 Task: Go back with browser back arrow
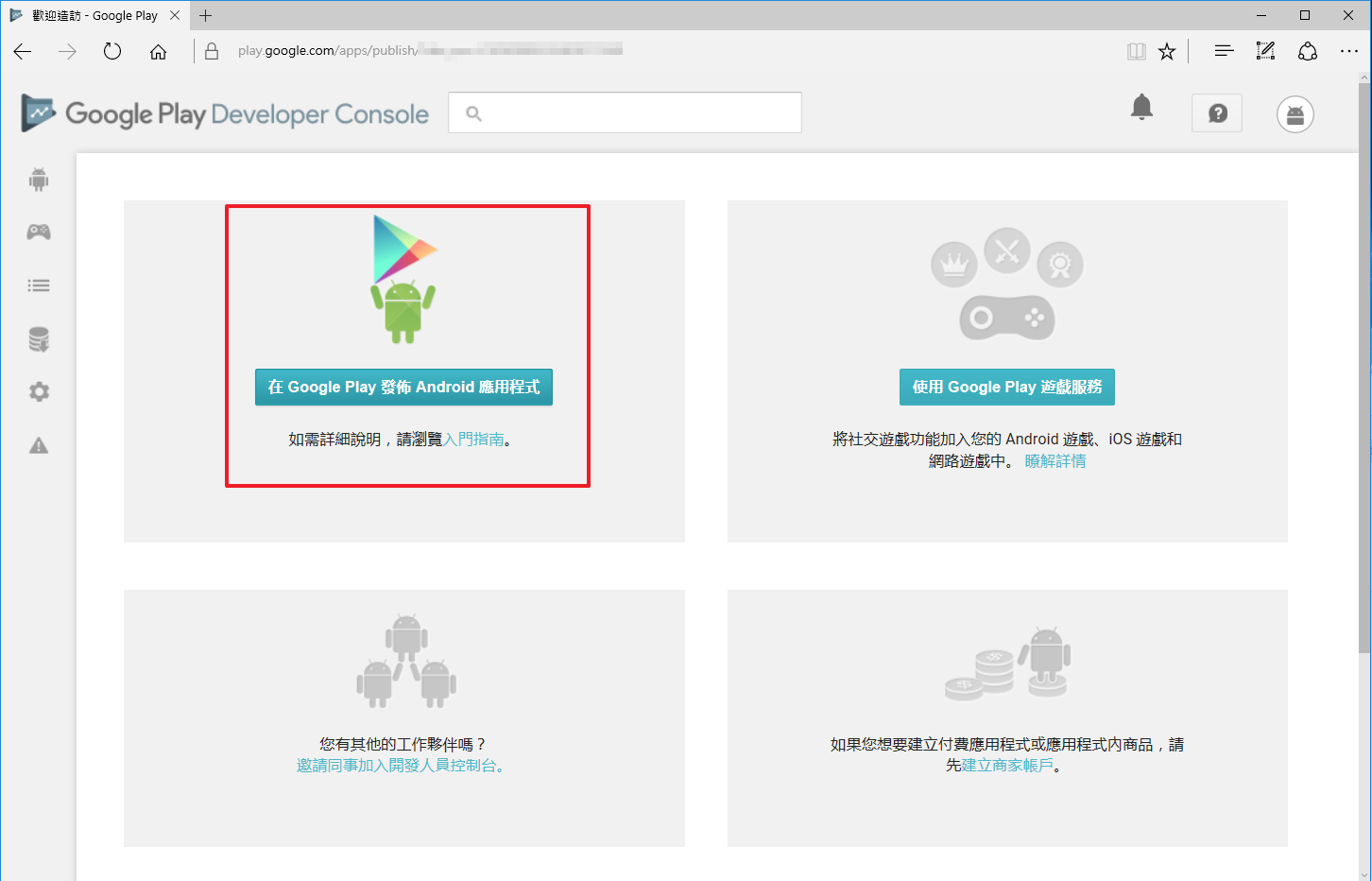[x=23, y=51]
